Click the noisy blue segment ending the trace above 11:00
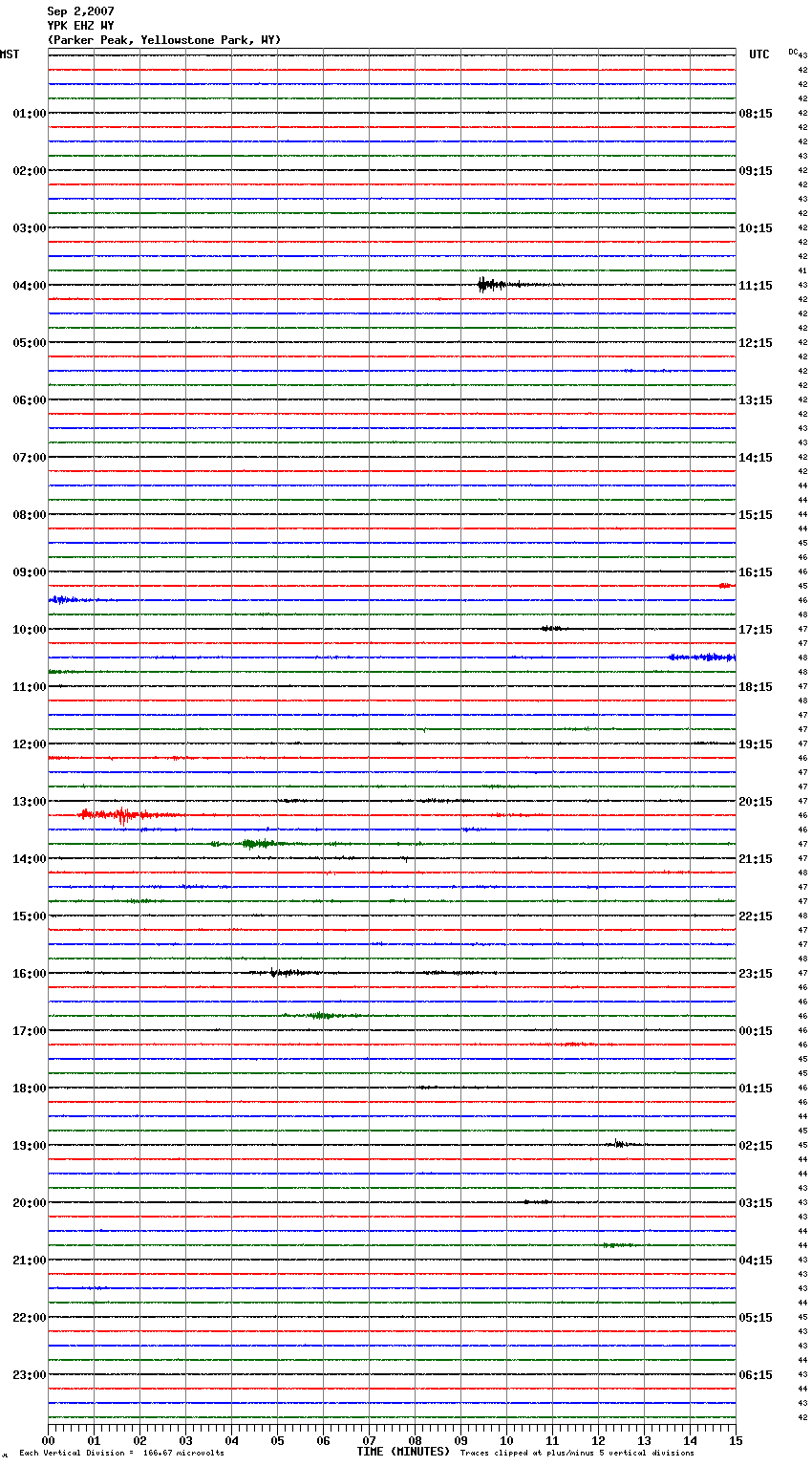 [x=702, y=658]
